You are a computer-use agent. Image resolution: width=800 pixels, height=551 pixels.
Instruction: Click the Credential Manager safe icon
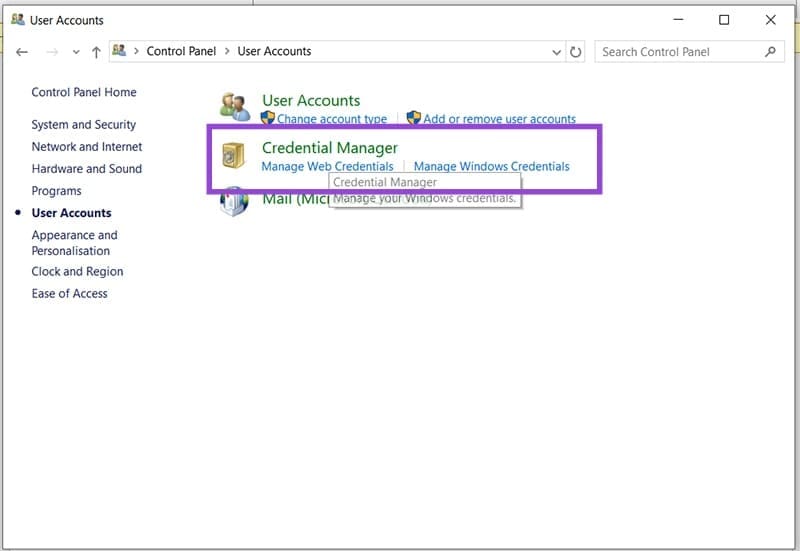coord(233,156)
